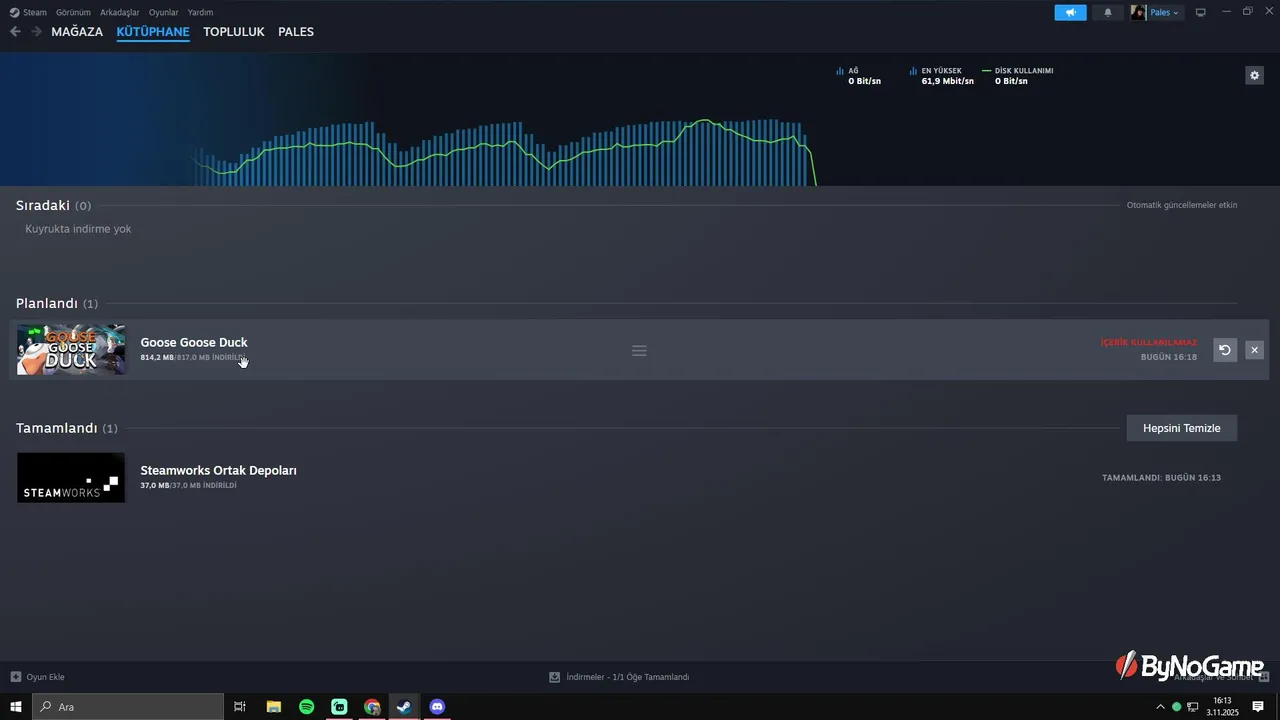Open the Windows Action Center icon
This screenshot has height=720, width=1280.
tap(1258, 707)
